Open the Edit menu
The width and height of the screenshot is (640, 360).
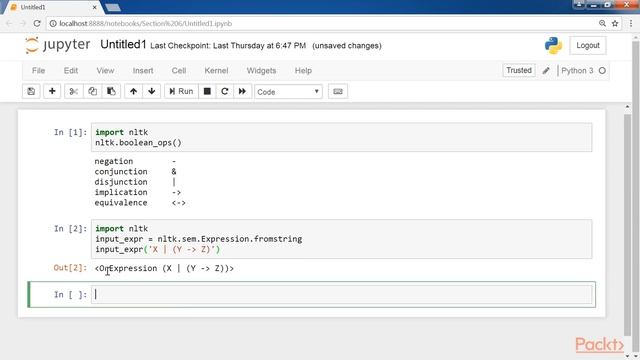(71, 71)
